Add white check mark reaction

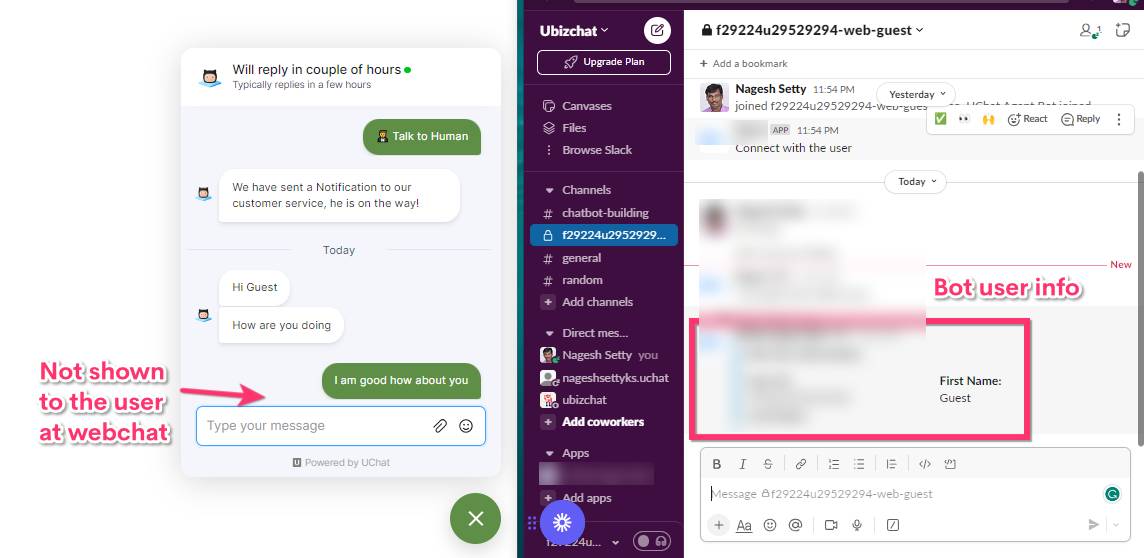(940, 119)
